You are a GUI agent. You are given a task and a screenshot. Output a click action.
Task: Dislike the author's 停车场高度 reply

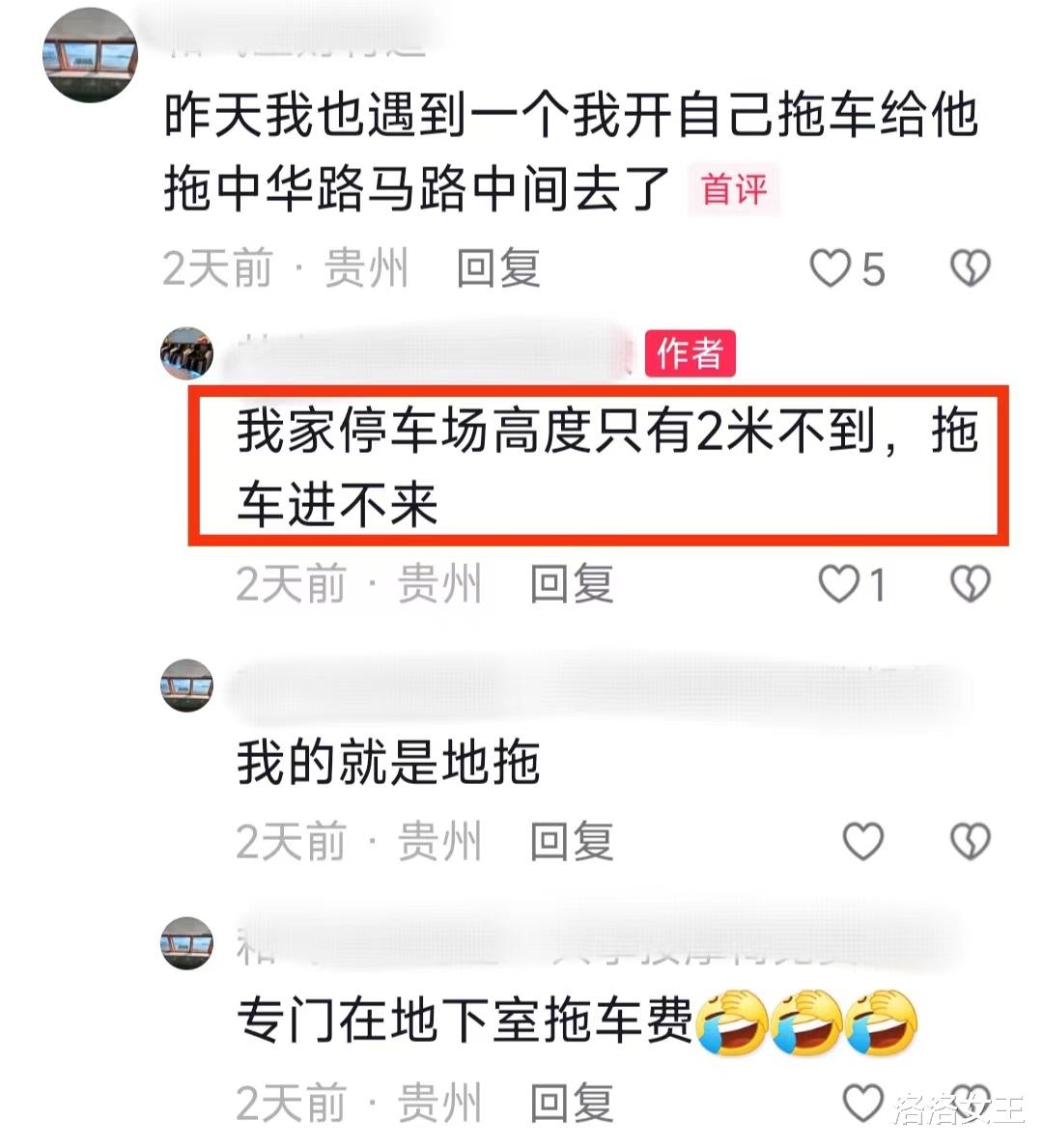[x=970, y=583]
